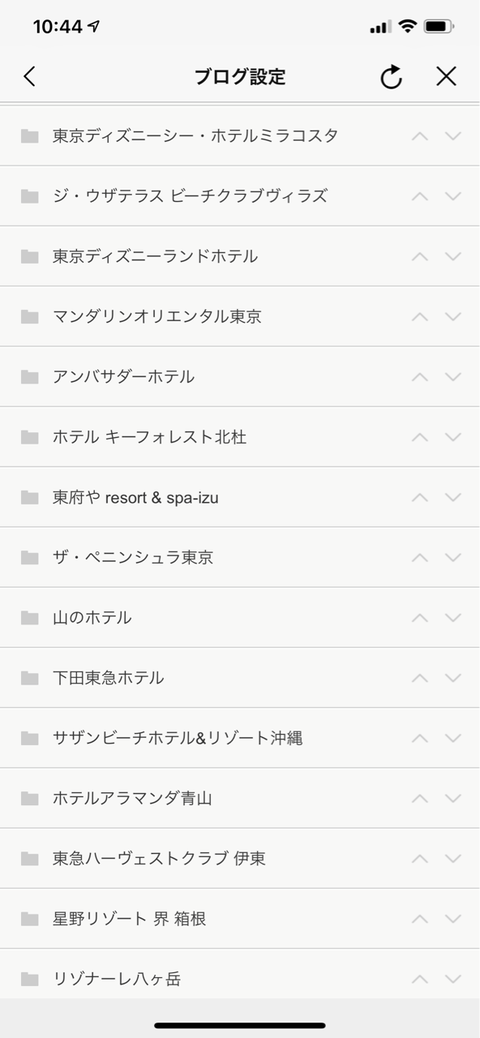The image size is (480, 1038).
Task: Move サザンビーチホテル&リゾート沖縄 up
Action: click(420, 739)
